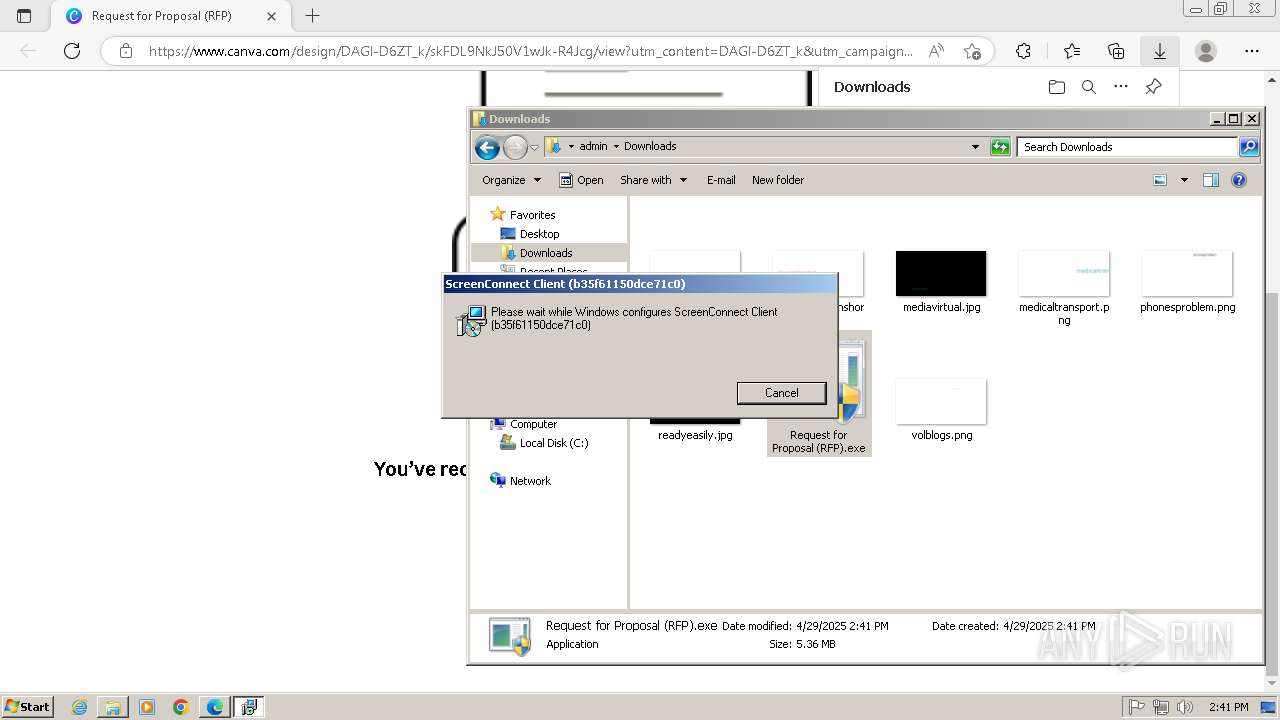Click the read aloud icon in address bar
Image resolution: width=1280 pixels, height=720 pixels.
[936, 51]
